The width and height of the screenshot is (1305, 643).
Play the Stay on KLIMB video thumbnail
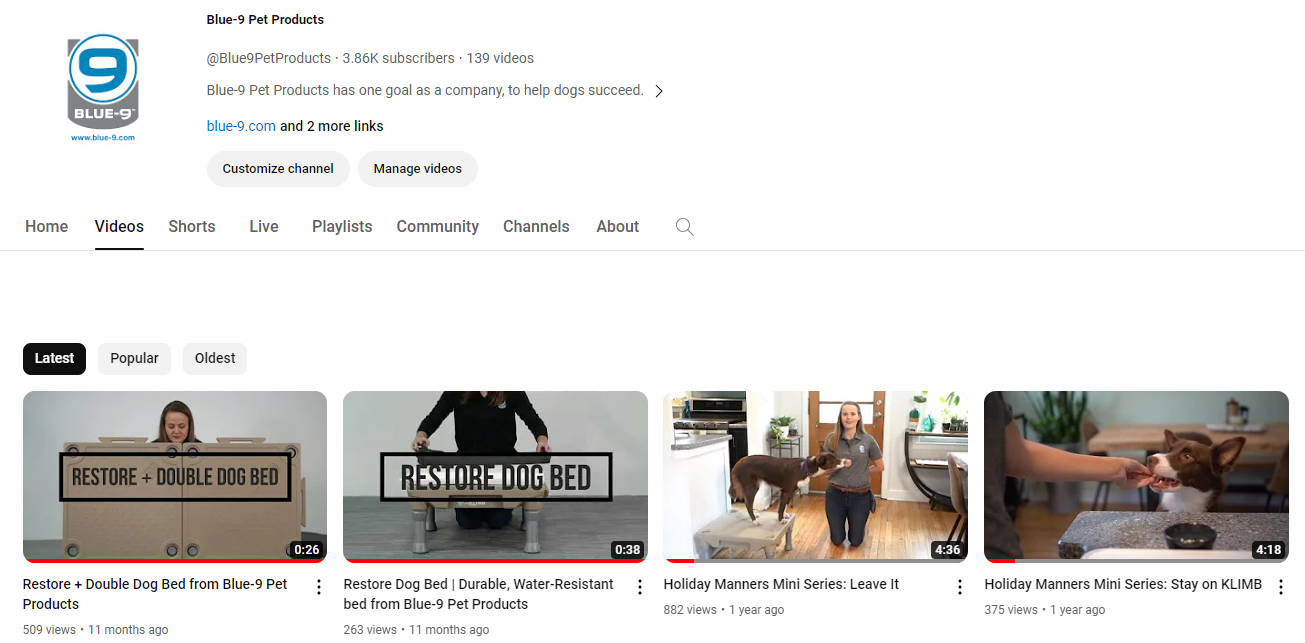coord(1136,476)
